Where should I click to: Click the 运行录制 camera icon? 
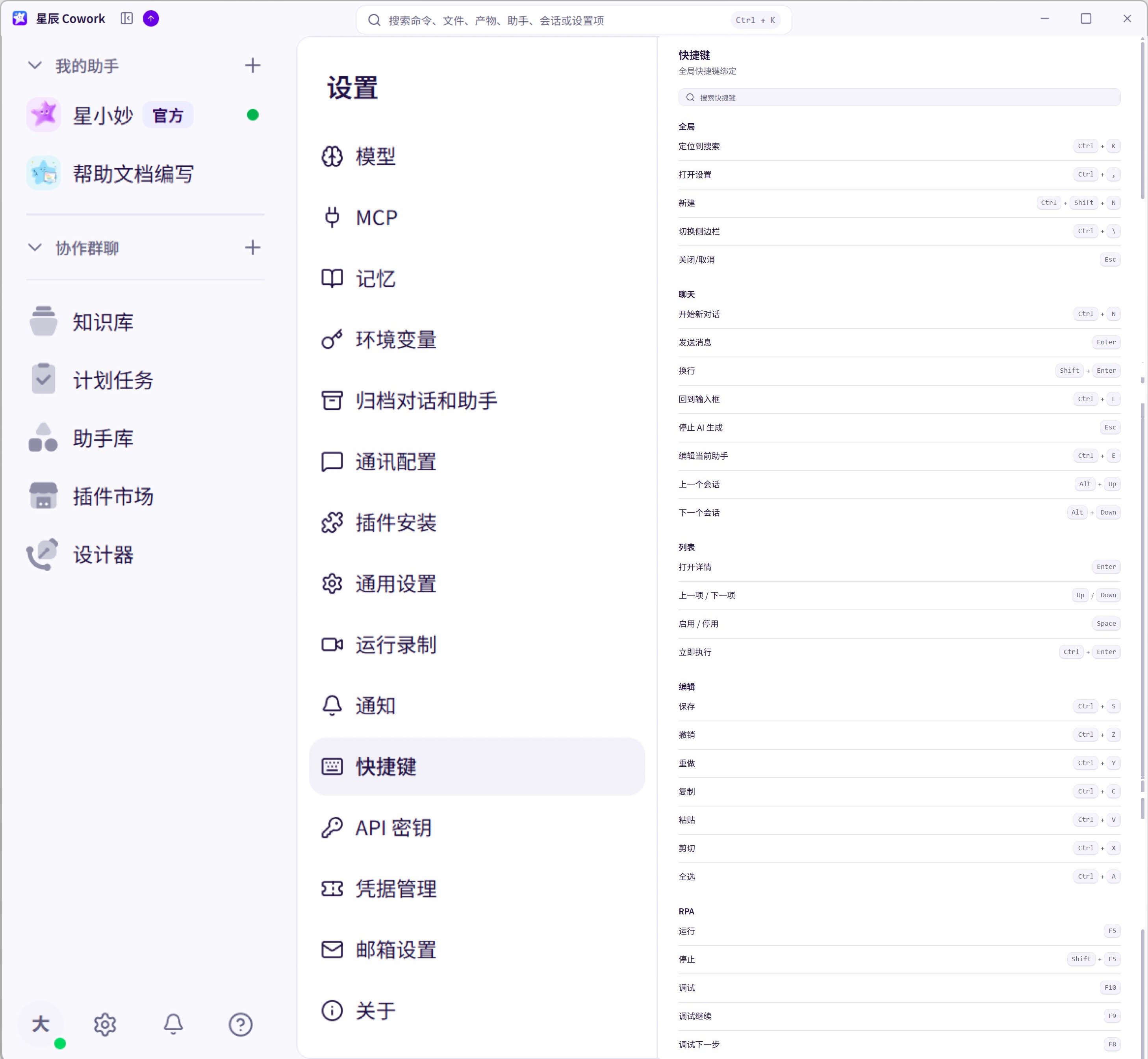tap(332, 645)
